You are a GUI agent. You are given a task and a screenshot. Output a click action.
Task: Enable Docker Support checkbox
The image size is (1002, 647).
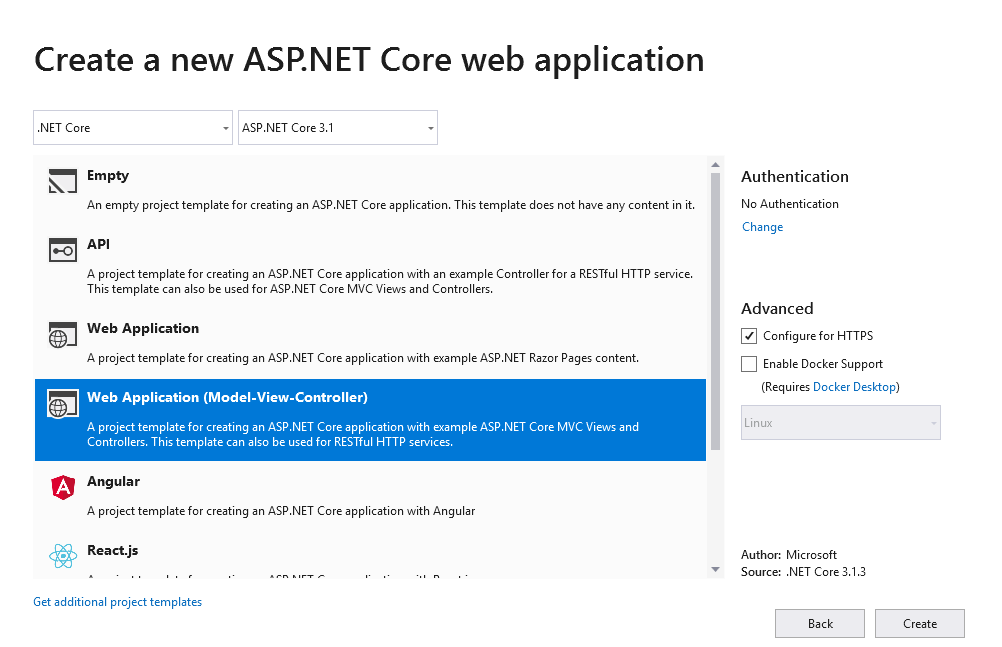[x=749, y=364]
